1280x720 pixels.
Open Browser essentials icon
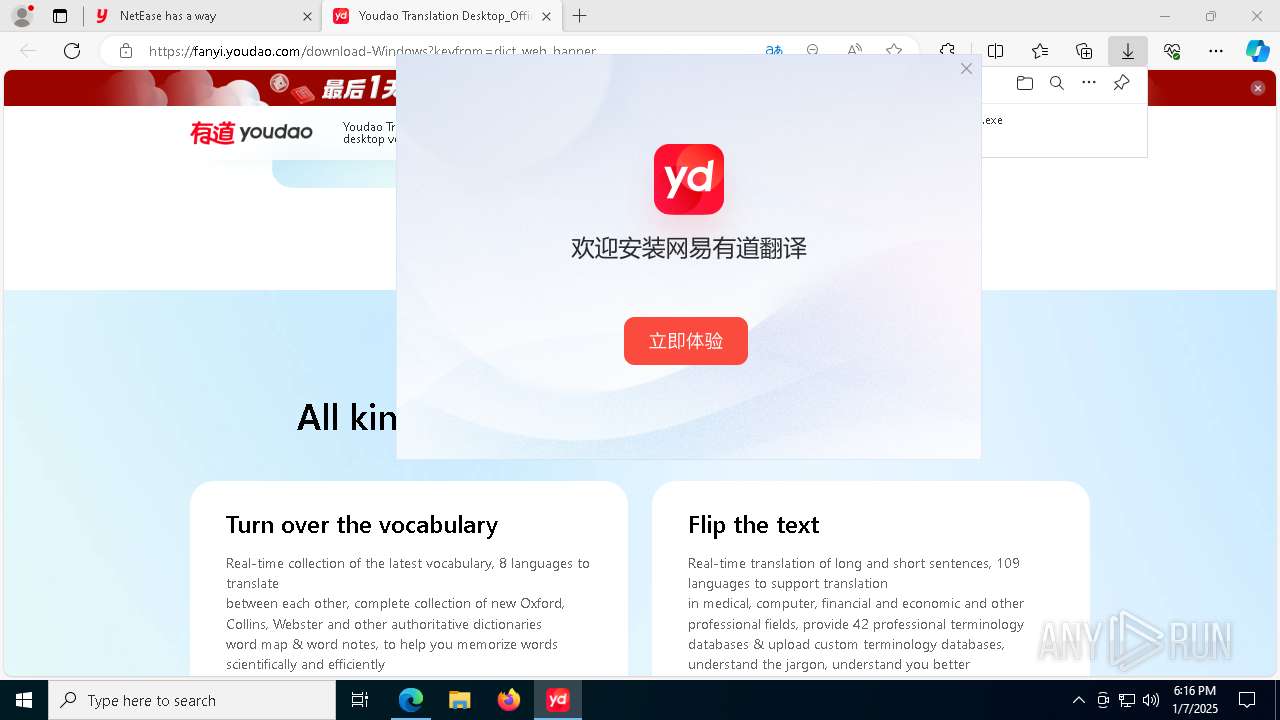coord(1172,51)
